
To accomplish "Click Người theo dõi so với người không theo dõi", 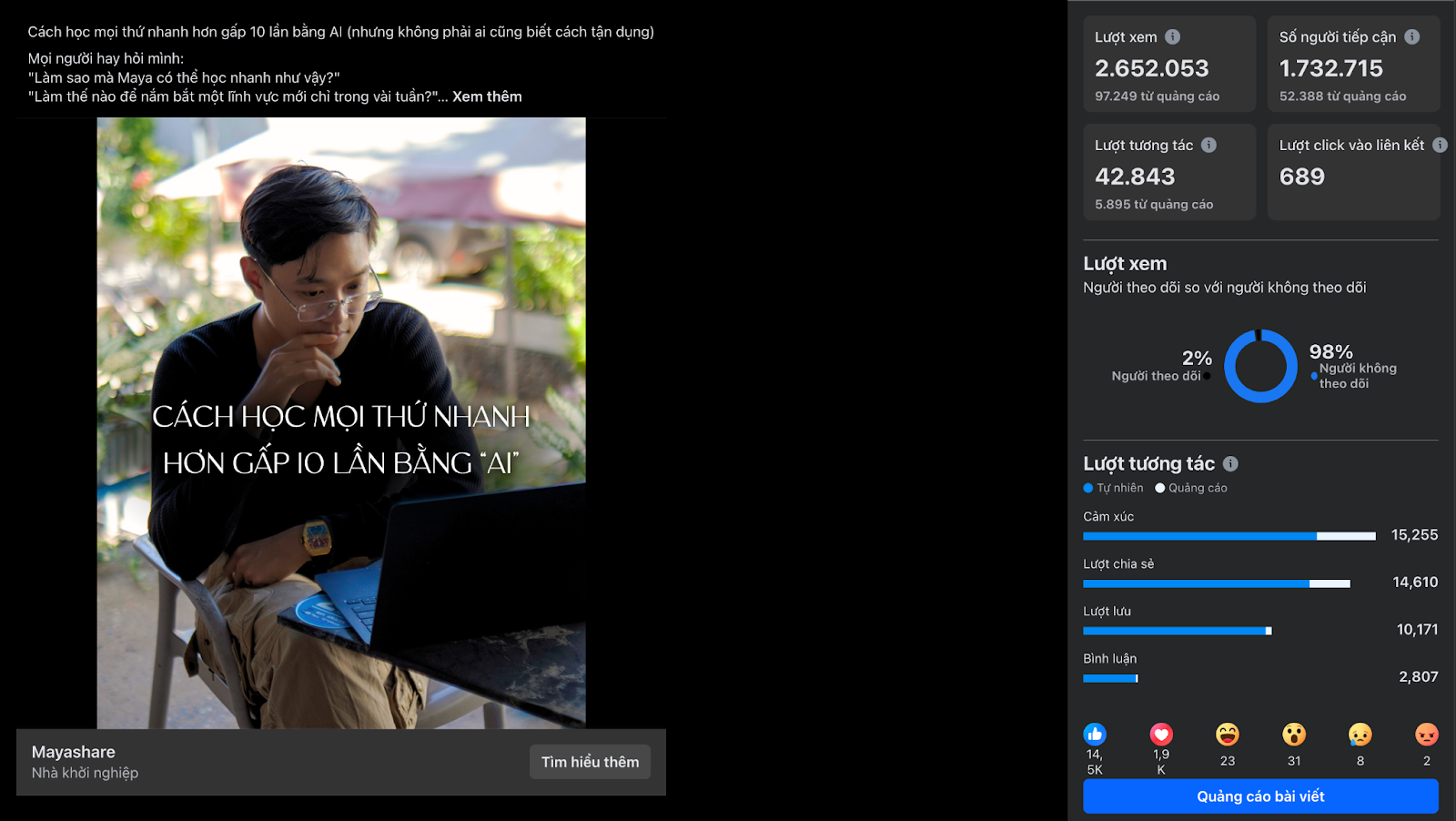I will [x=1225, y=288].
